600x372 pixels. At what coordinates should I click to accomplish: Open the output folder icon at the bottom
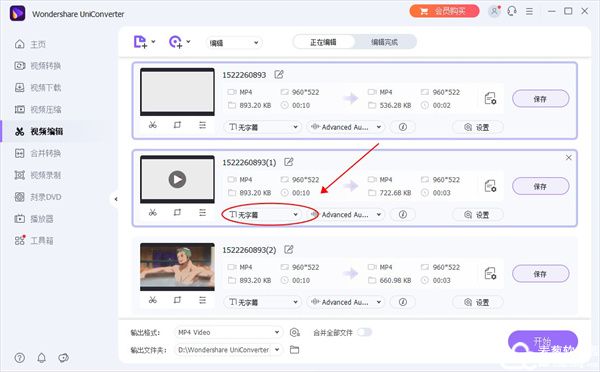coord(294,350)
